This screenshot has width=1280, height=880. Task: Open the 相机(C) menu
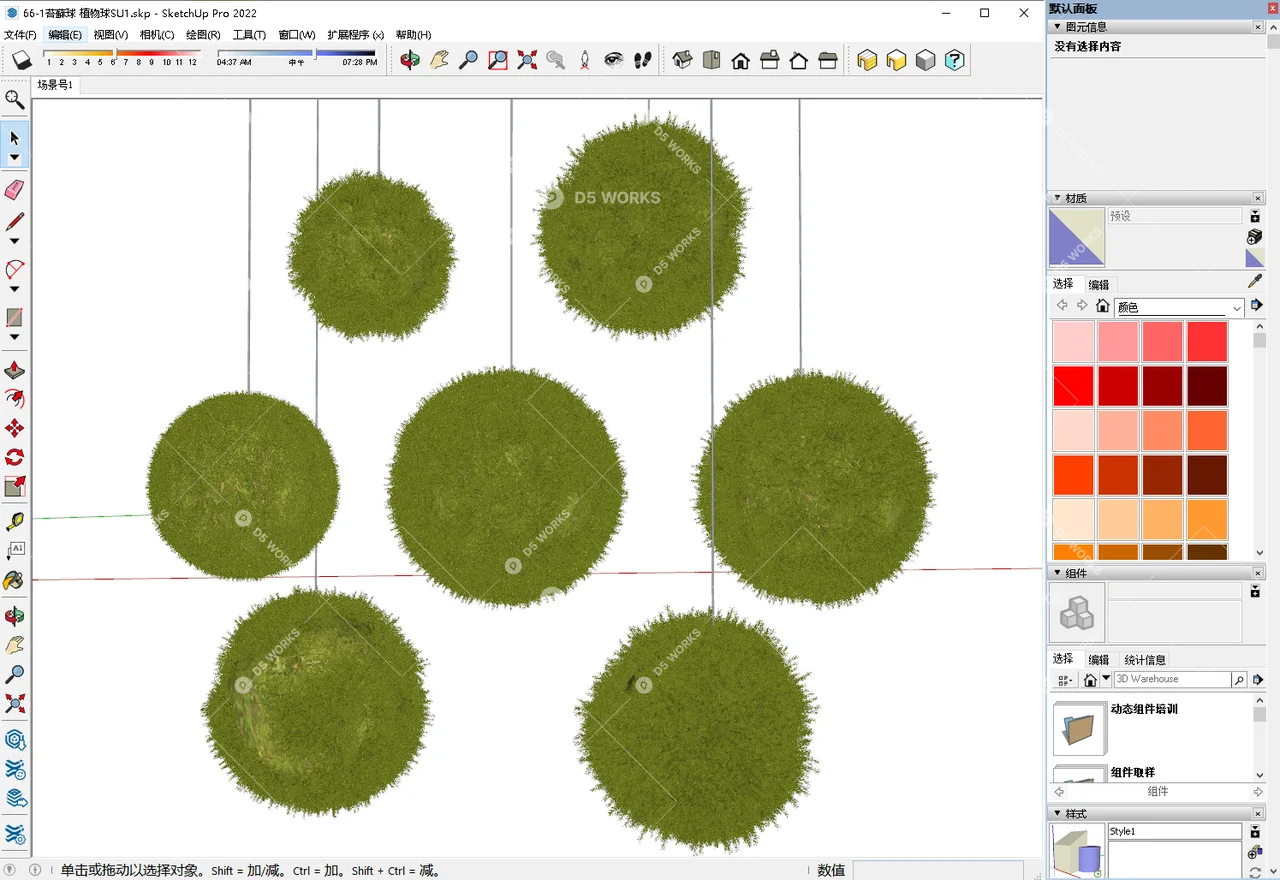[156, 35]
